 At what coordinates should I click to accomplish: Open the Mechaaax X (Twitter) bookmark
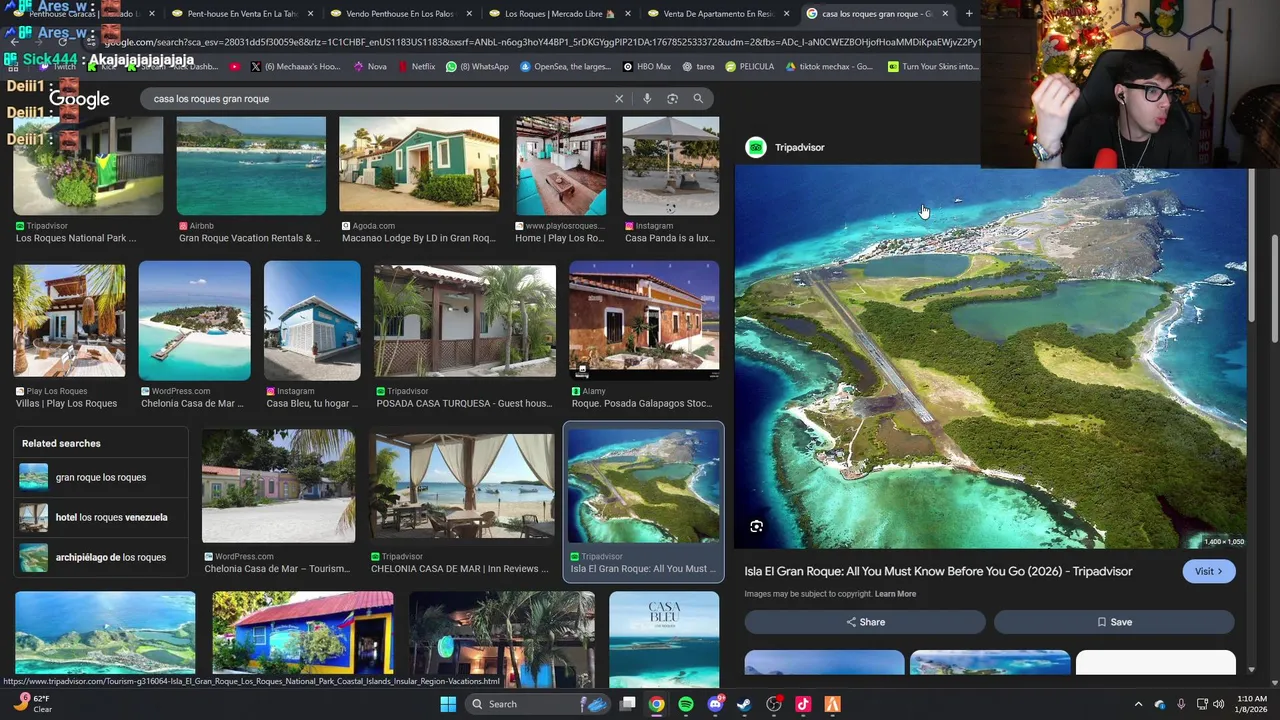pos(295,67)
